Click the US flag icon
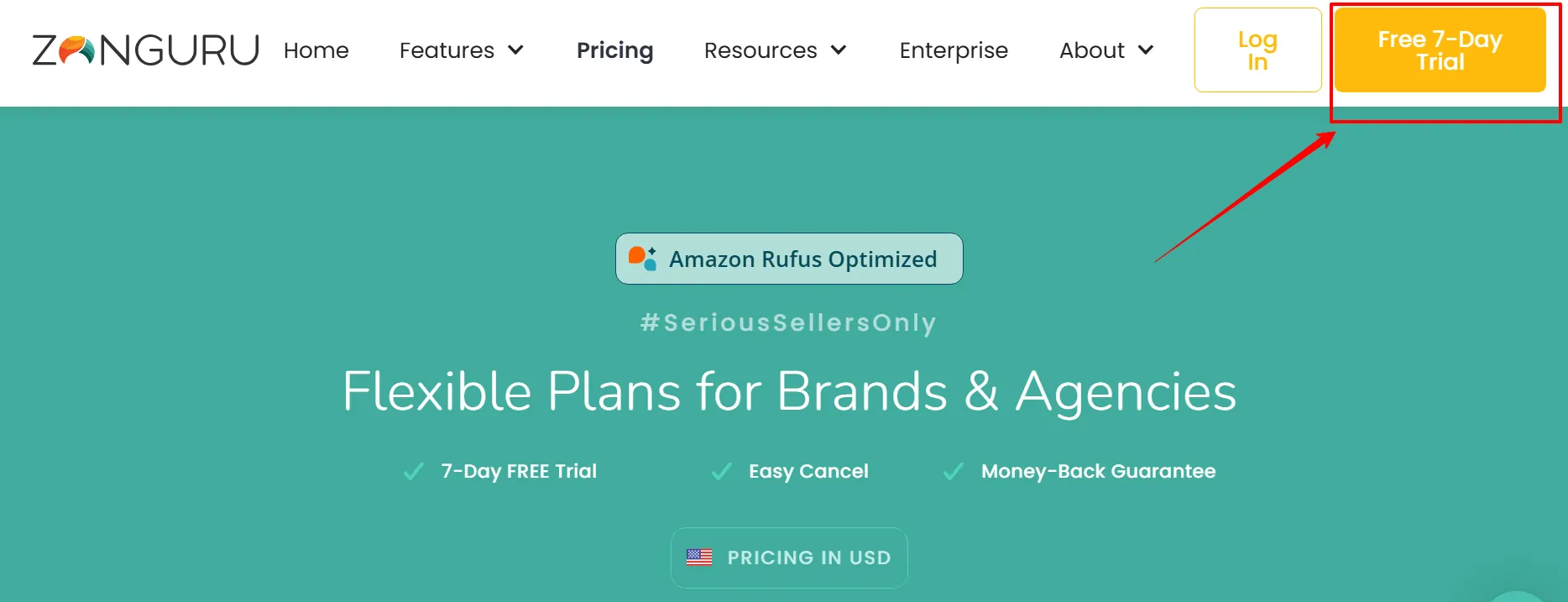This screenshot has width=1568, height=602. (x=699, y=557)
